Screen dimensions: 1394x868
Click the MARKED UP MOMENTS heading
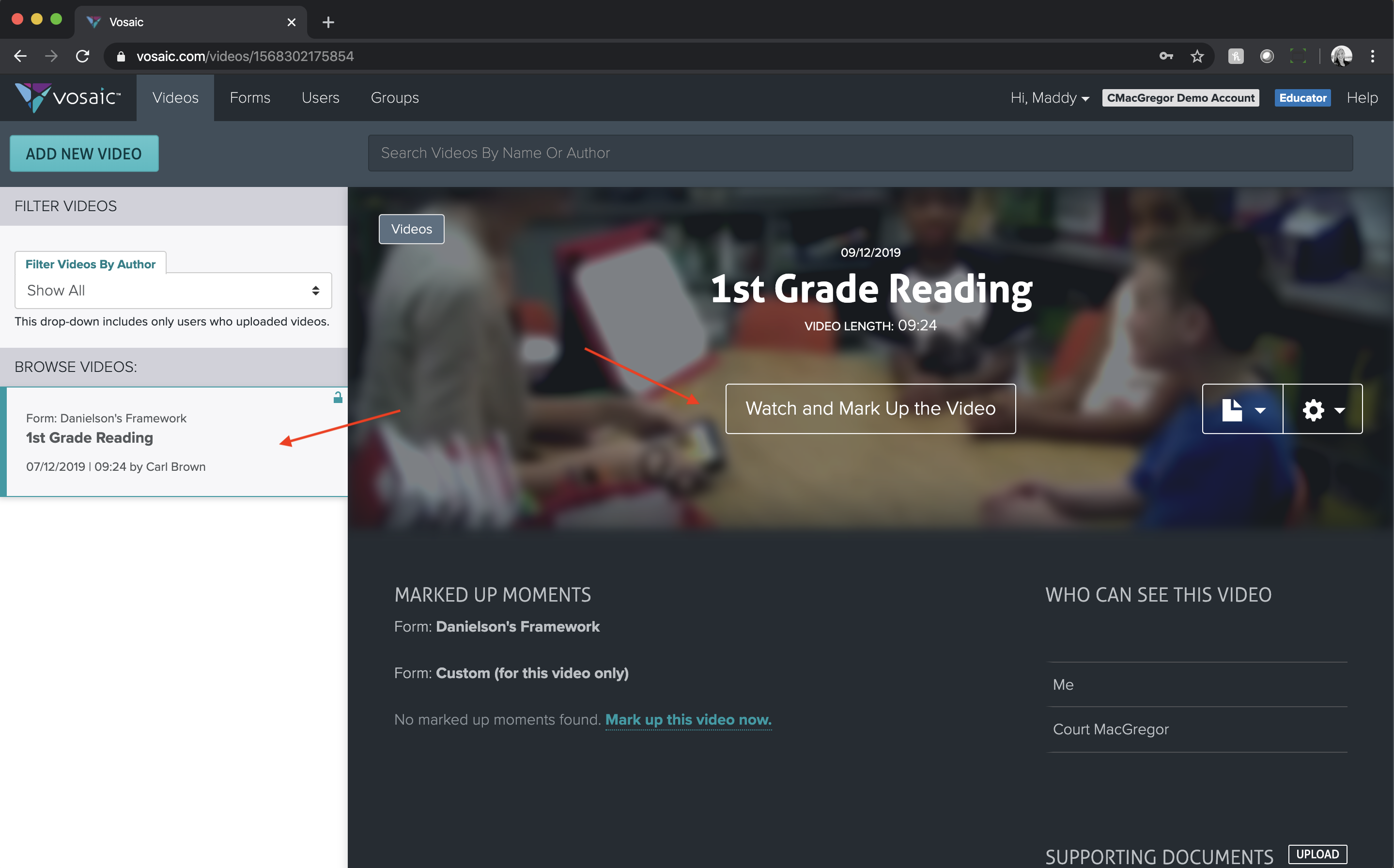click(x=493, y=595)
